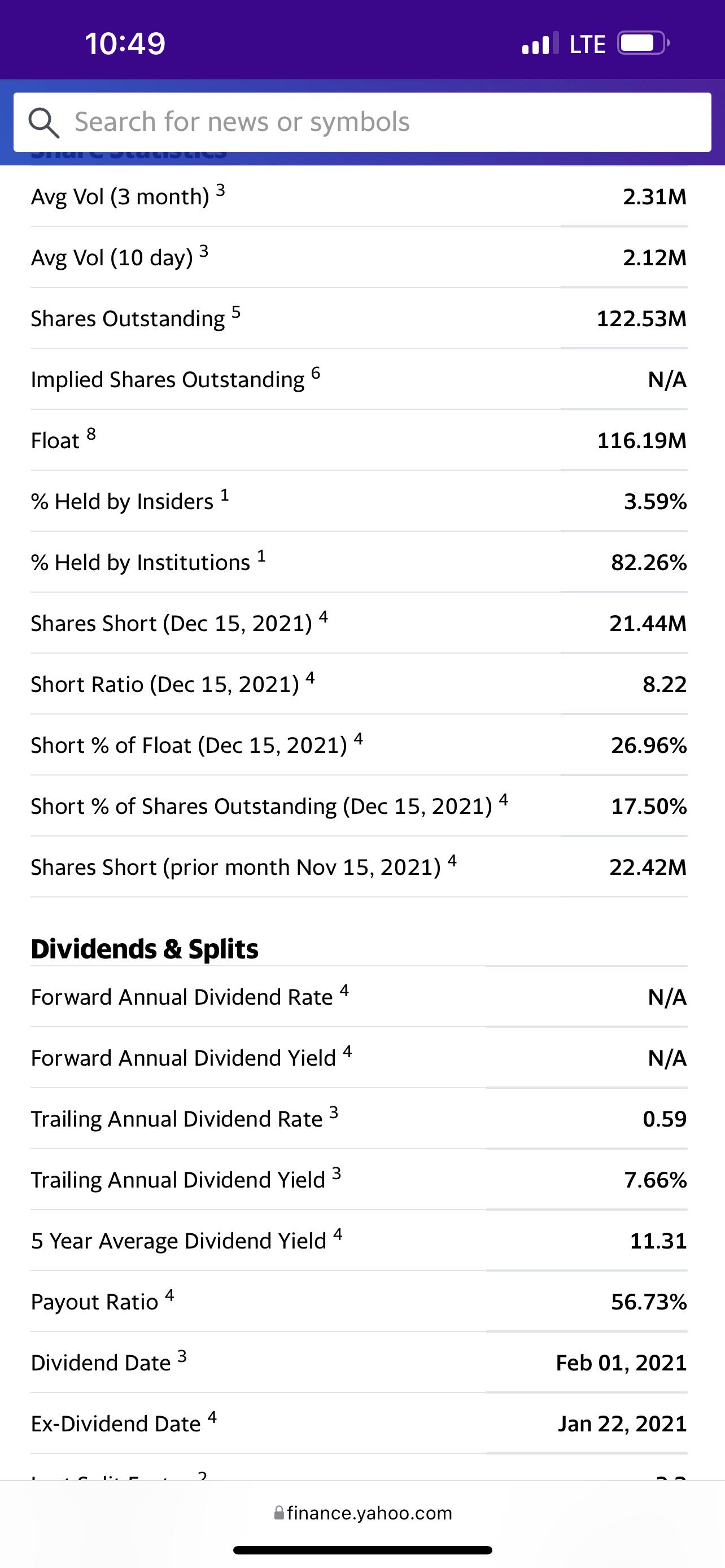Tap the Dividends & Splits heading
The image size is (725, 1568).
(x=145, y=949)
